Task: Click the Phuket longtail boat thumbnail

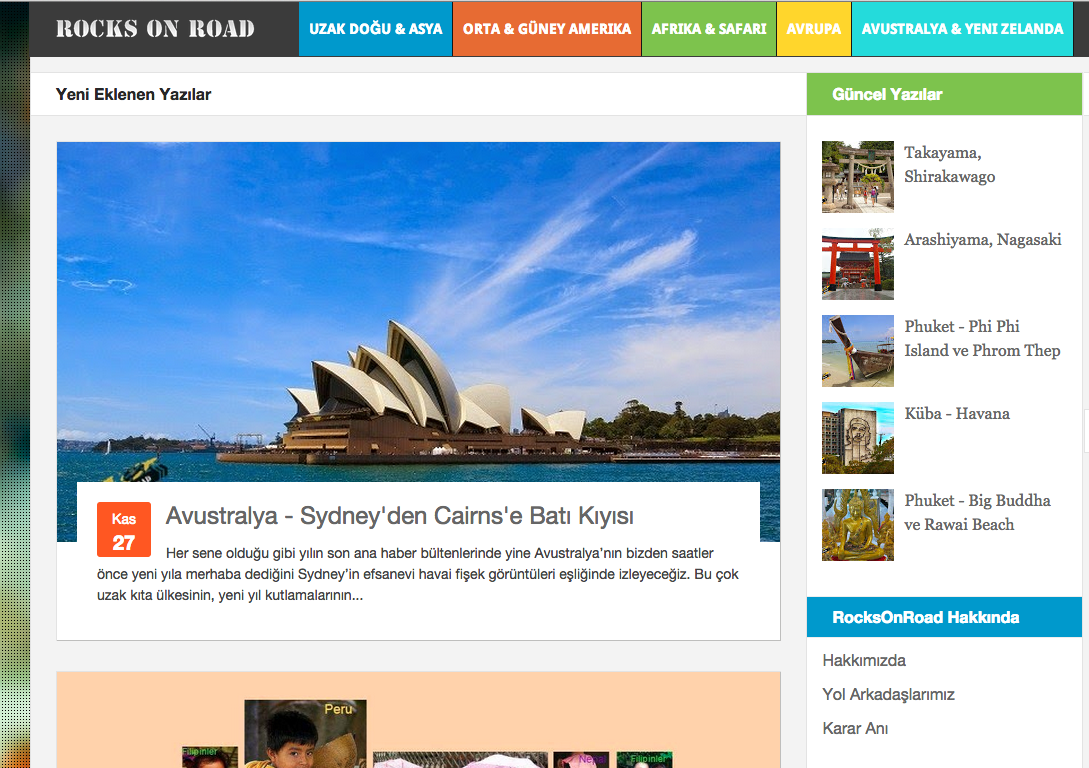Action: coord(857,351)
